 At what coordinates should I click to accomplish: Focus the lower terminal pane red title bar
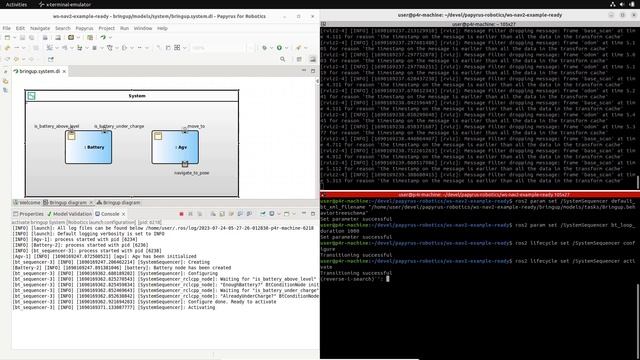(x=480, y=195)
